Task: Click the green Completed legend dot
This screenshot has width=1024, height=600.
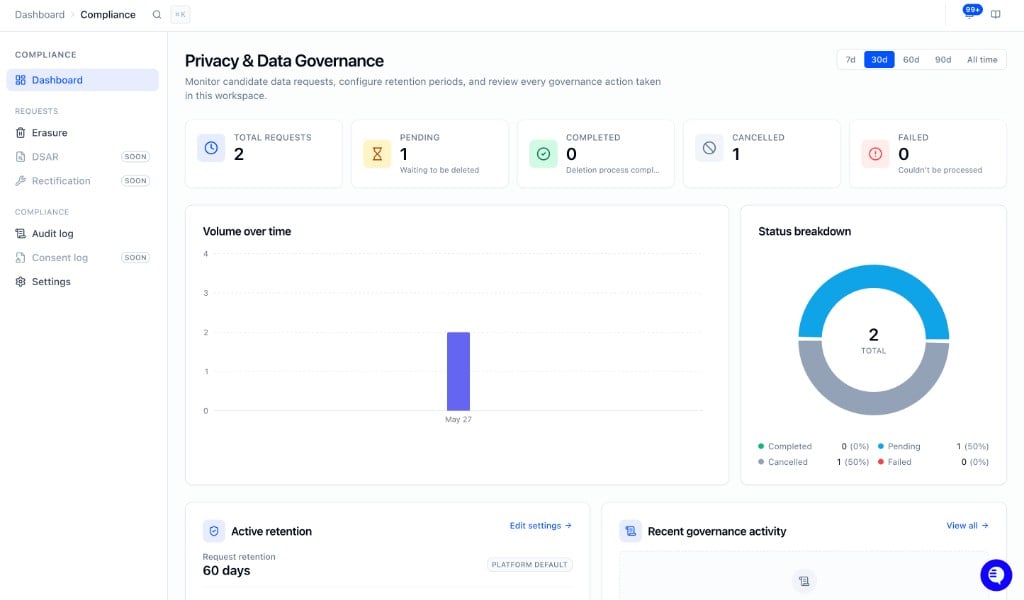Action: click(761, 446)
